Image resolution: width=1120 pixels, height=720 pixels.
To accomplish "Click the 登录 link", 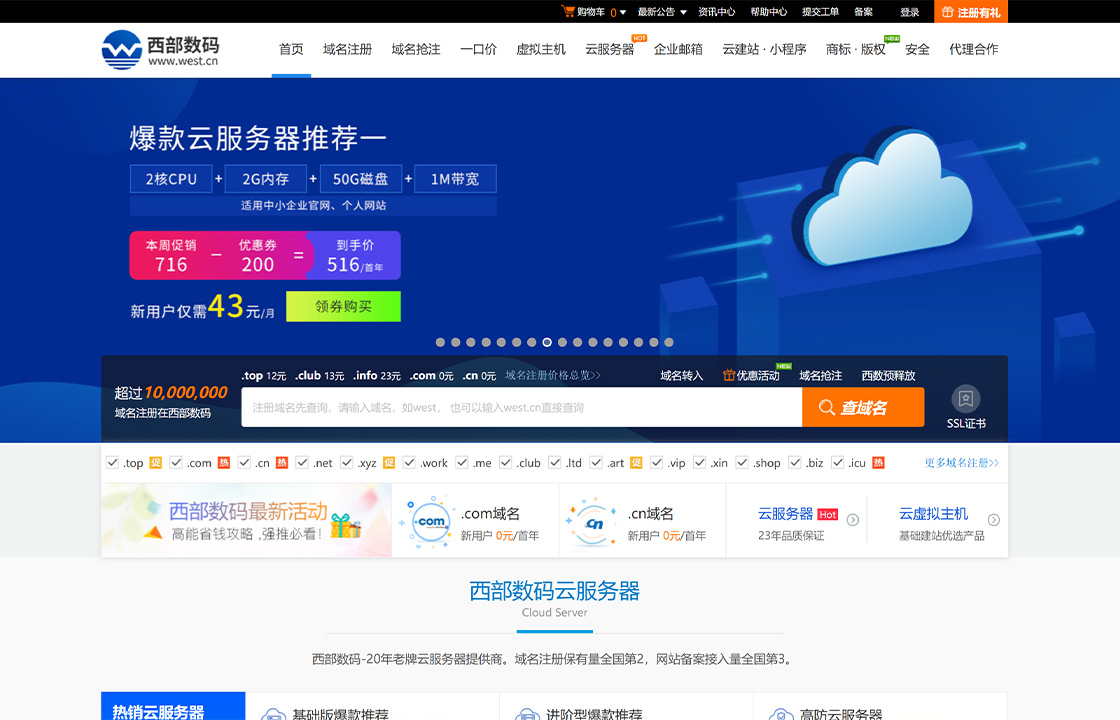I will click(x=909, y=11).
